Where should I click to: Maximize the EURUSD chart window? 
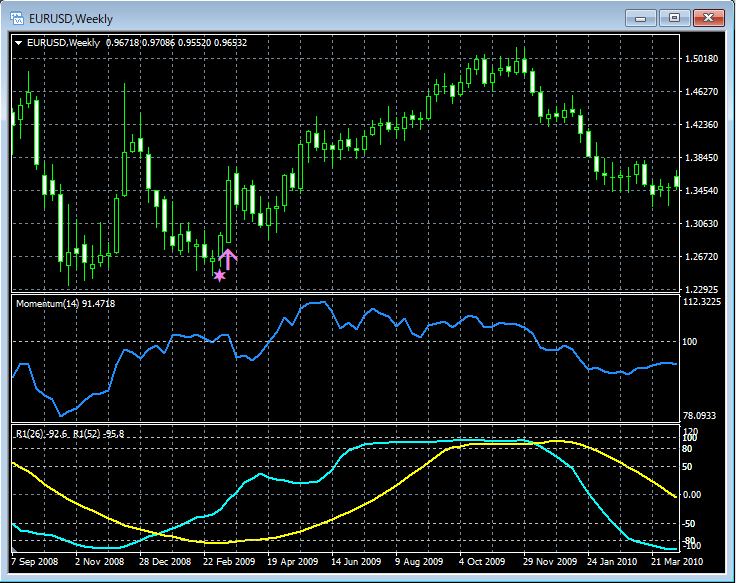coord(675,17)
